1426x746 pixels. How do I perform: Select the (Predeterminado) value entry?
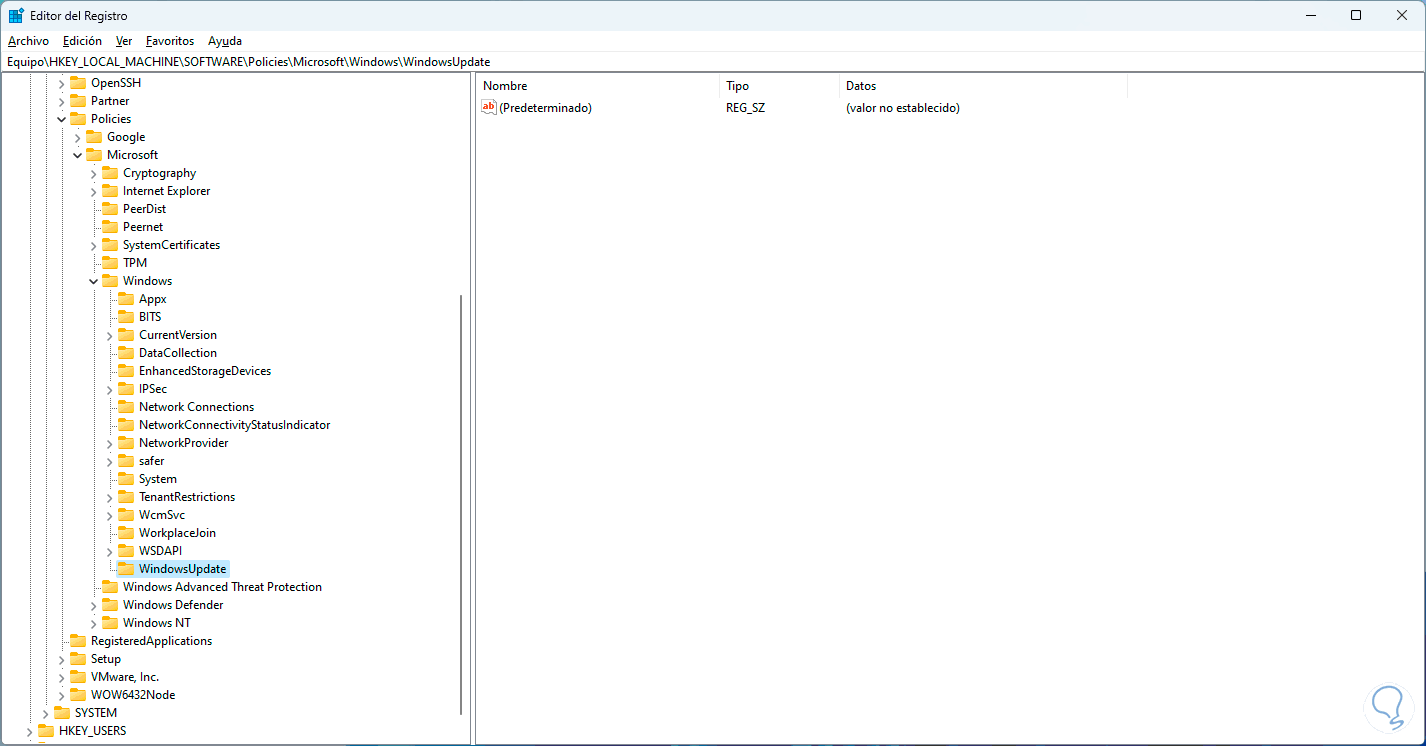(545, 107)
